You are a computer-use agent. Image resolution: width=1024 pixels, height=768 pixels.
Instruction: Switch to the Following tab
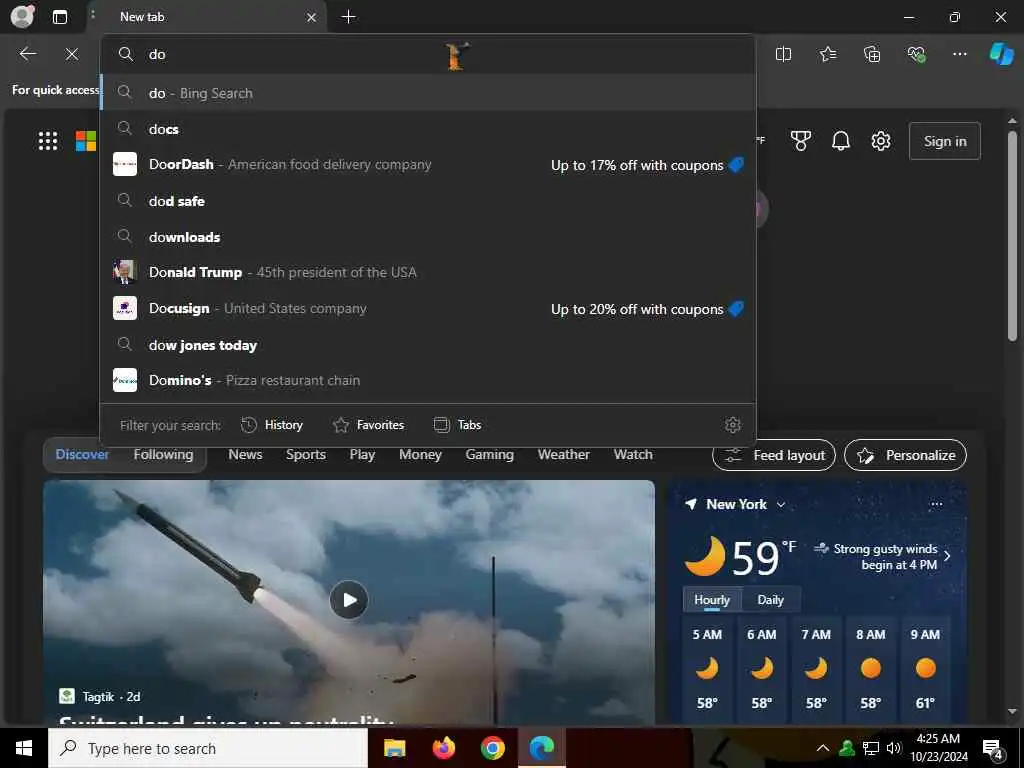(163, 455)
